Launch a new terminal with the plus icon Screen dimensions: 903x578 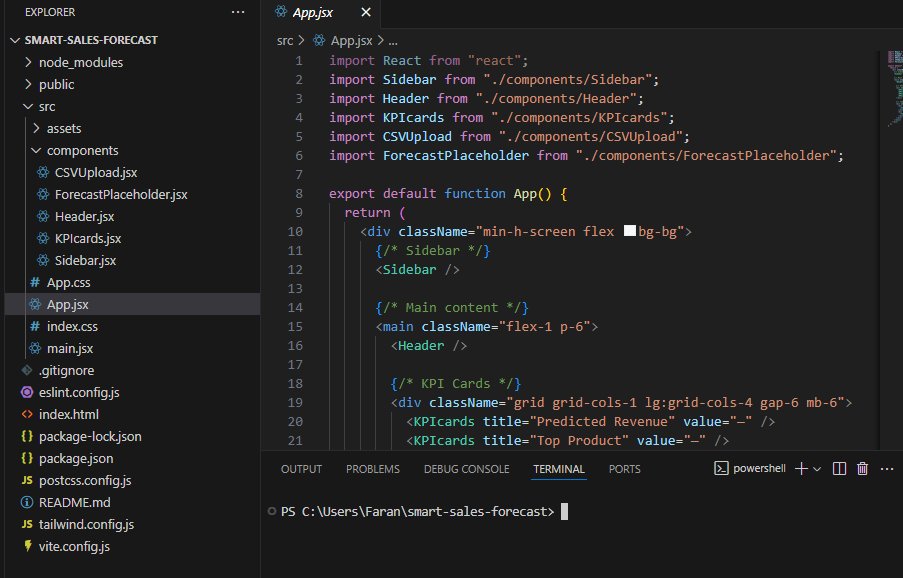[x=800, y=467]
